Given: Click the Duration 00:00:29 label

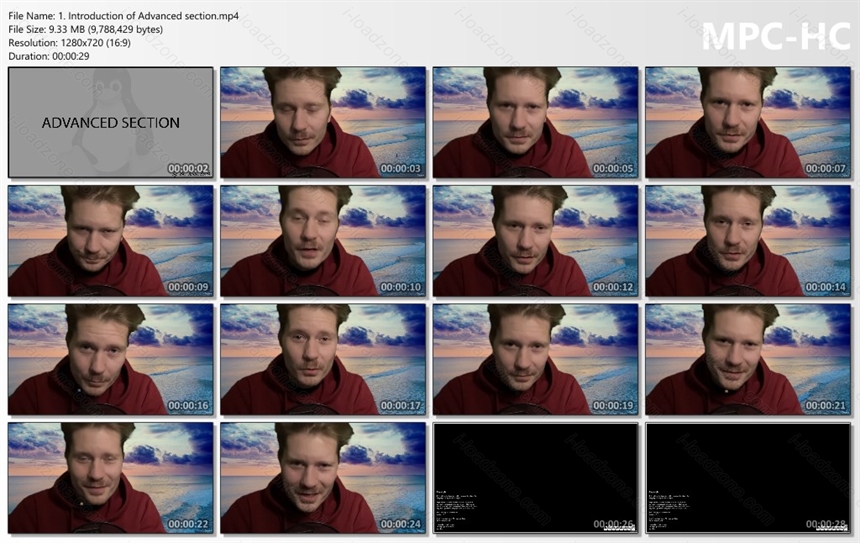Looking at the screenshot, I should (49, 56).
